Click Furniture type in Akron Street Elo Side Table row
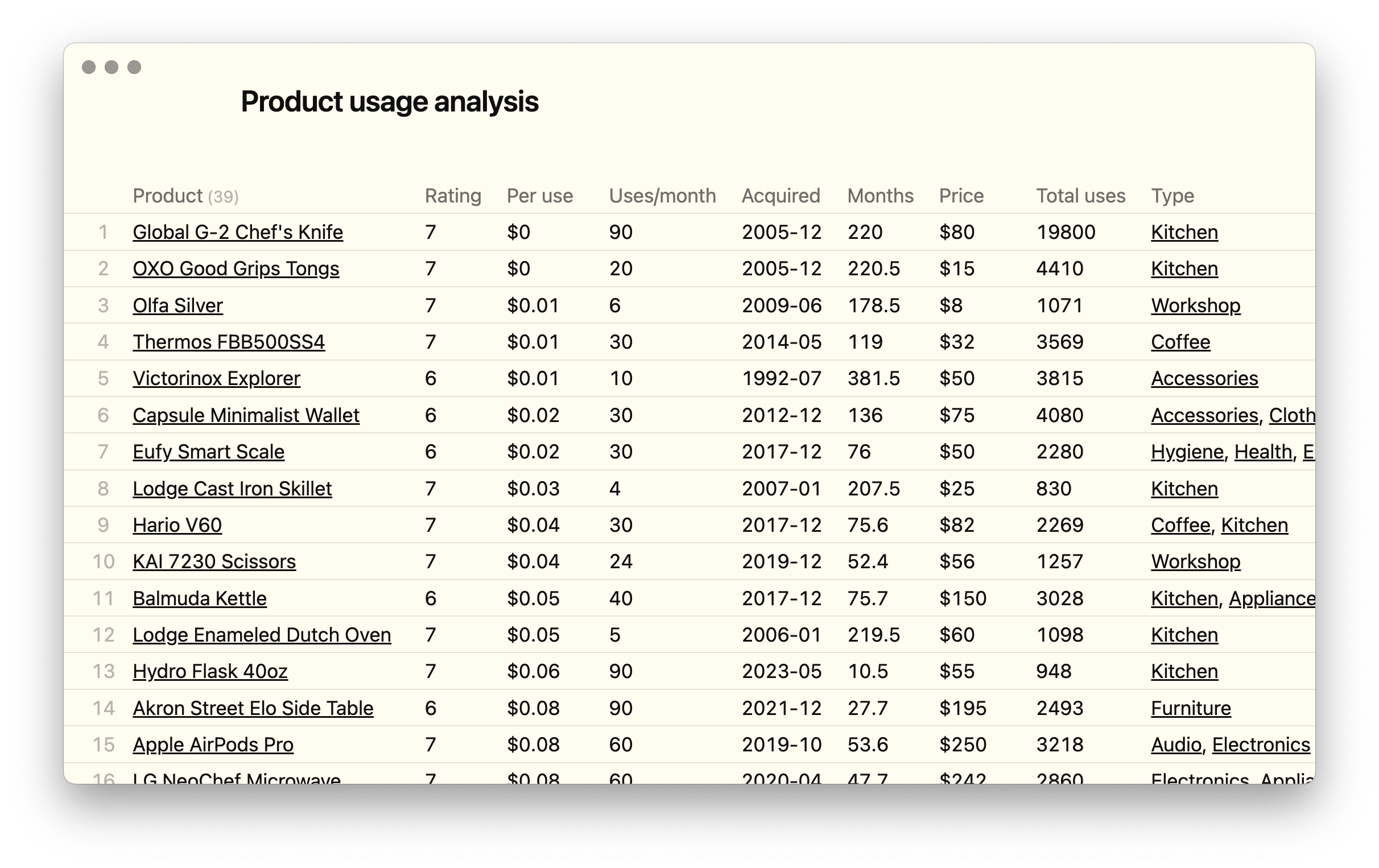Image resolution: width=1379 pixels, height=868 pixels. pyautogui.click(x=1191, y=708)
